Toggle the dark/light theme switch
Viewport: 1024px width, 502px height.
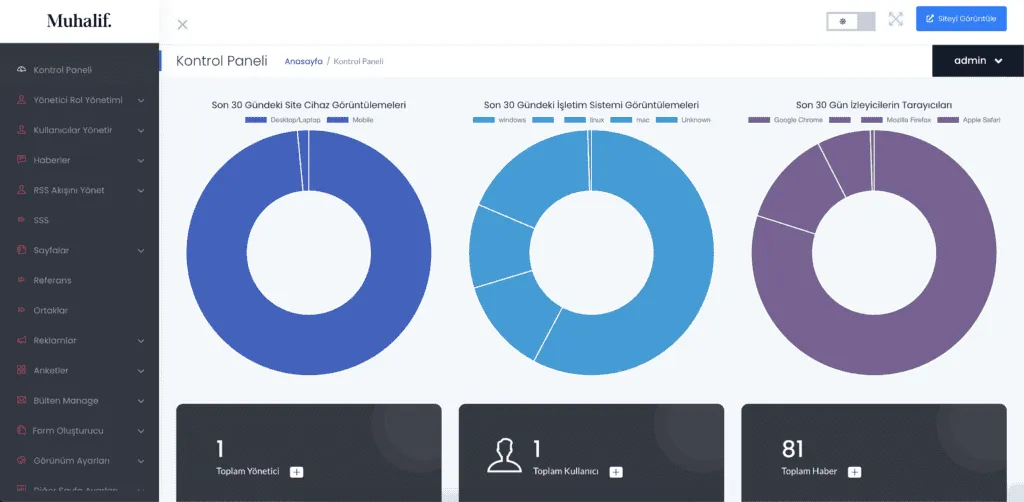pyautogui.click(x=850, y=20)
